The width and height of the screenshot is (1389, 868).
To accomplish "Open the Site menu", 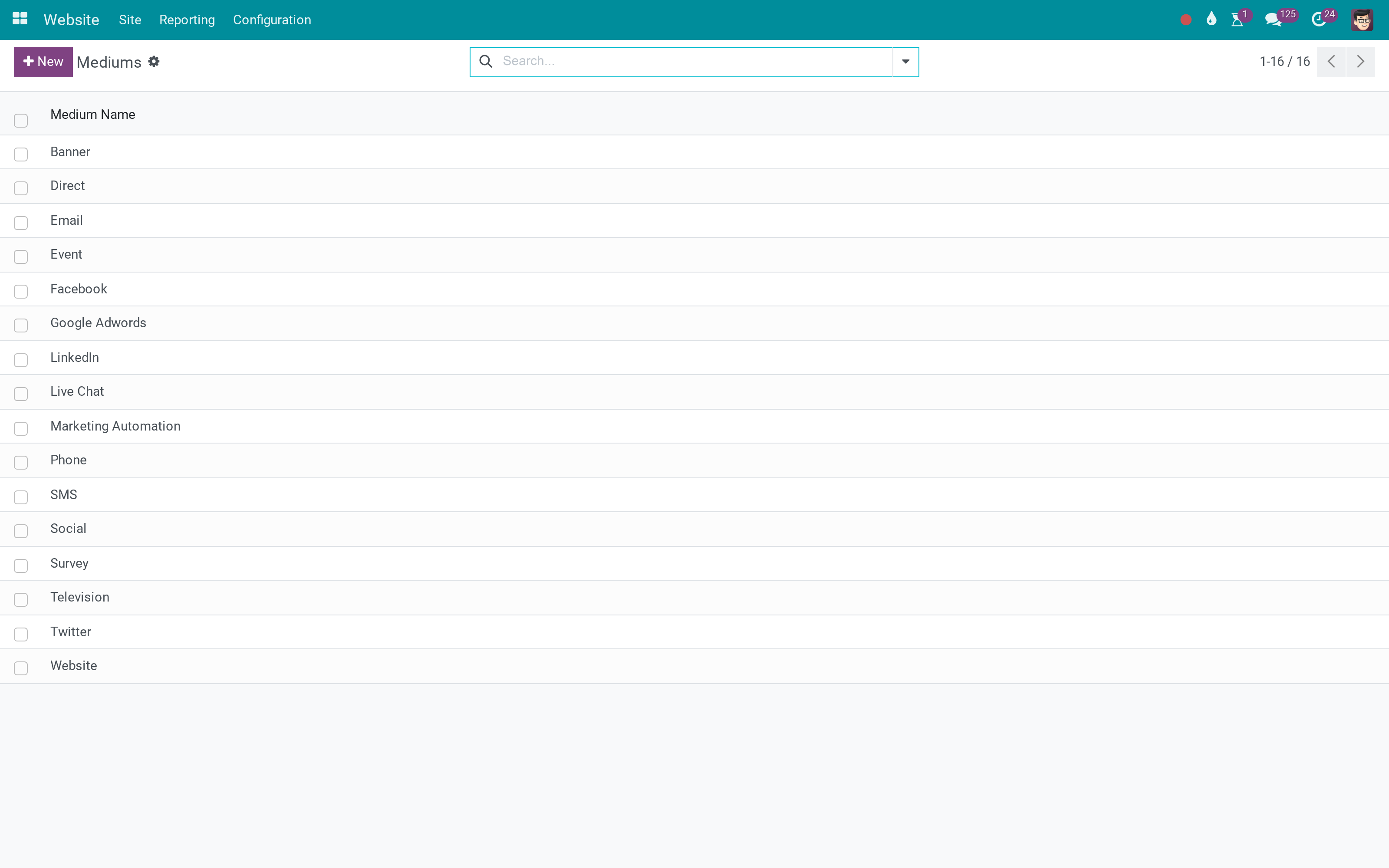I will click(x=130, y=20).
